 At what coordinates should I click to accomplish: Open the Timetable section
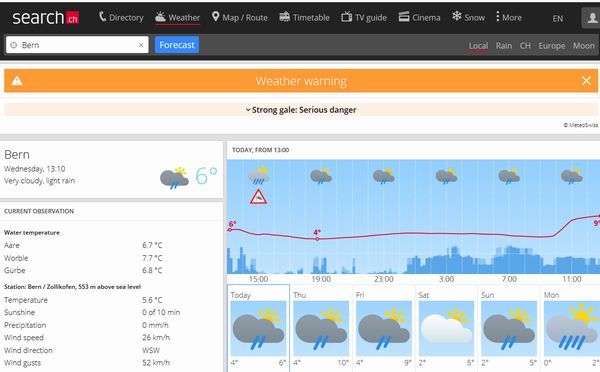pos(305,17)
